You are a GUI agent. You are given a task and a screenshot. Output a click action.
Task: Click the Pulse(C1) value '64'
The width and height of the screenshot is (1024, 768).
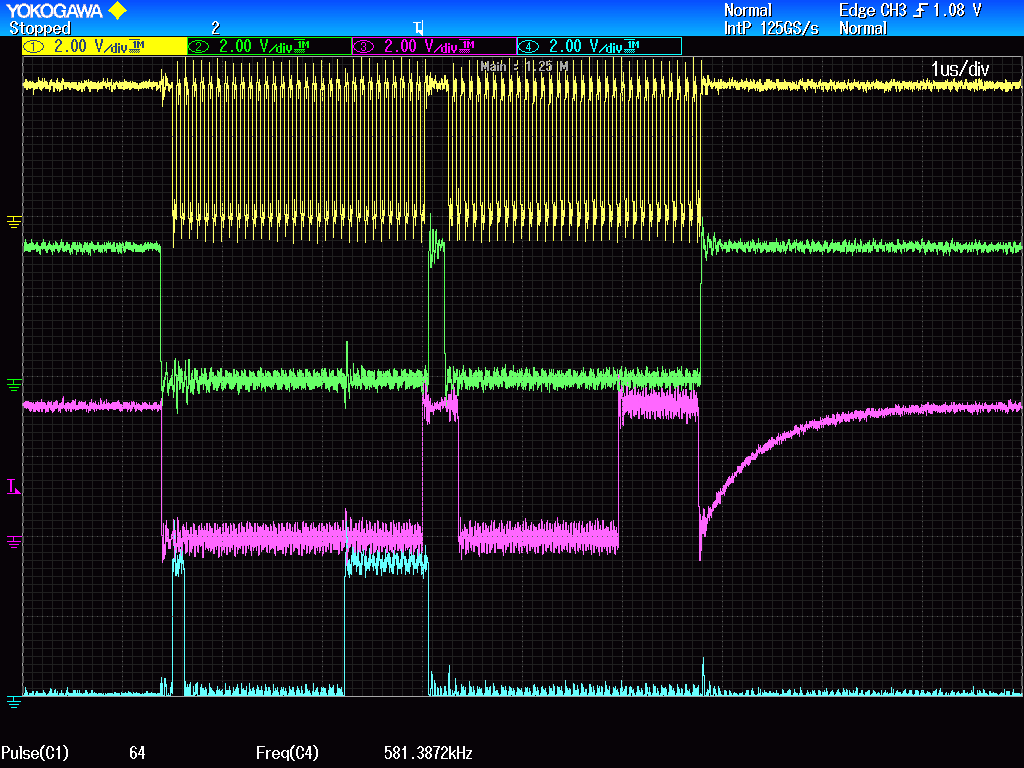coord(137,753)
